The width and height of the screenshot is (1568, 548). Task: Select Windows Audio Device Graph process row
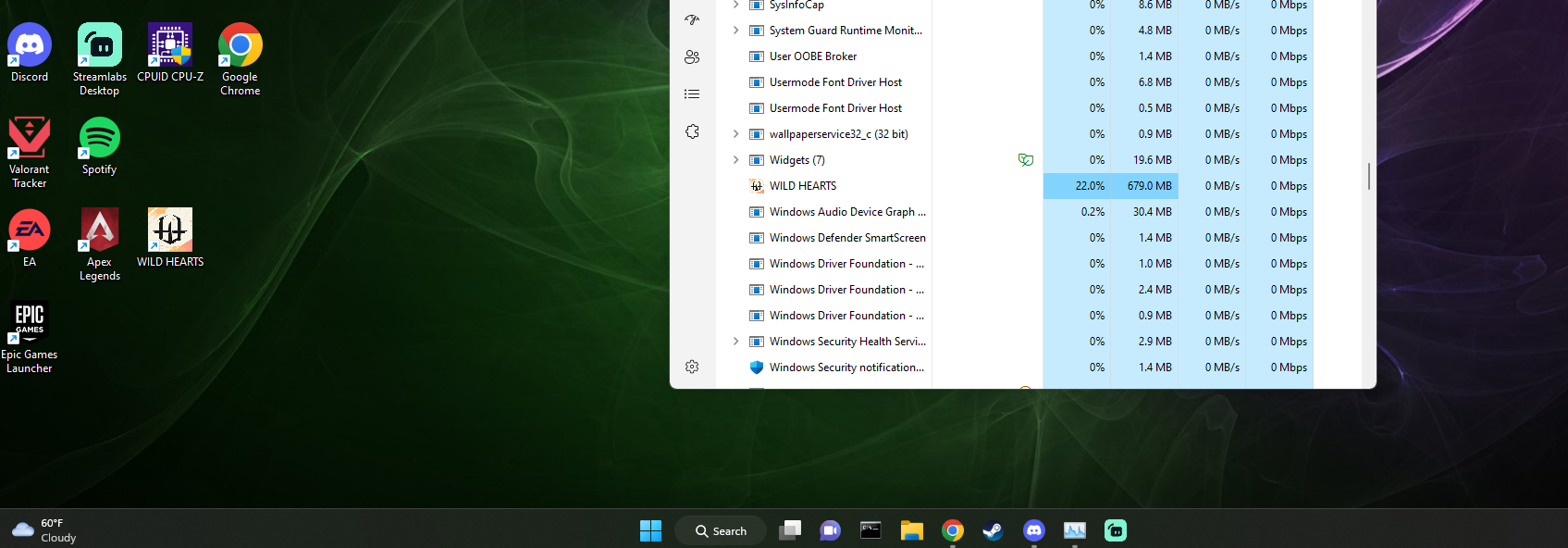(1015, 212)
